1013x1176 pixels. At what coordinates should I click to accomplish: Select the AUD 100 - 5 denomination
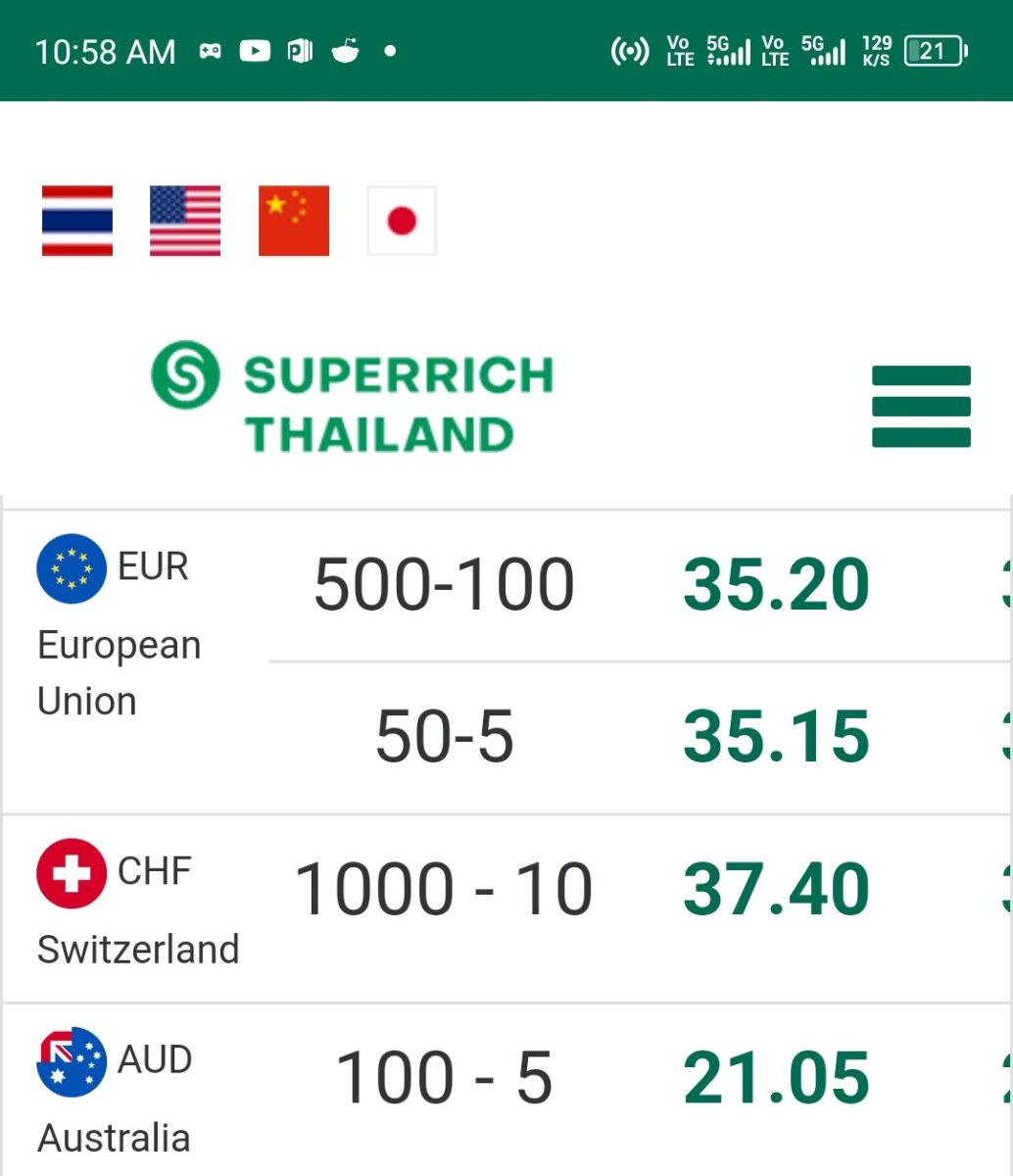pos(445,1078)
